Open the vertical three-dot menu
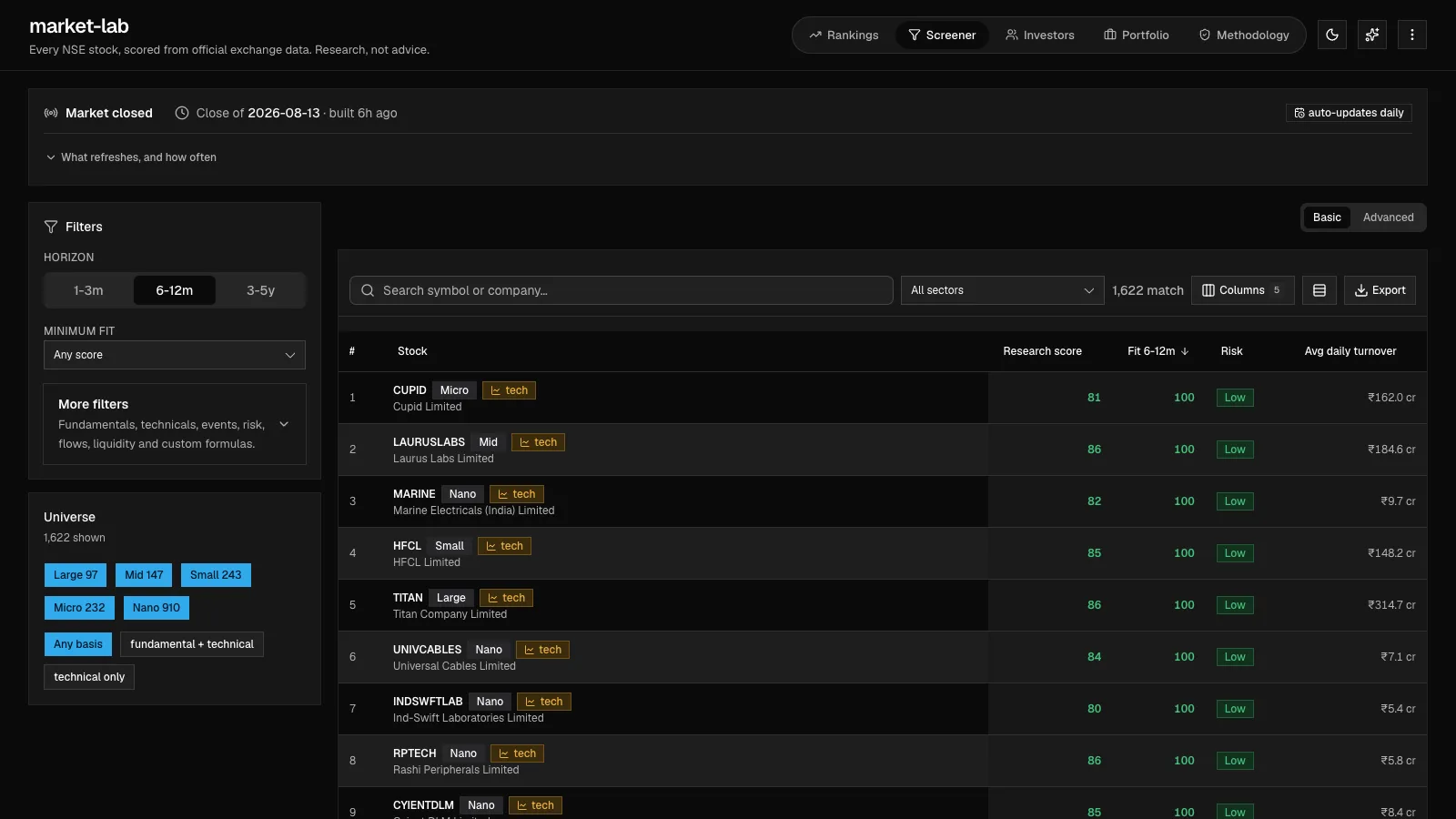Image resolution: width=1456 pixels, height=819 pixels. pos(1412,35)
